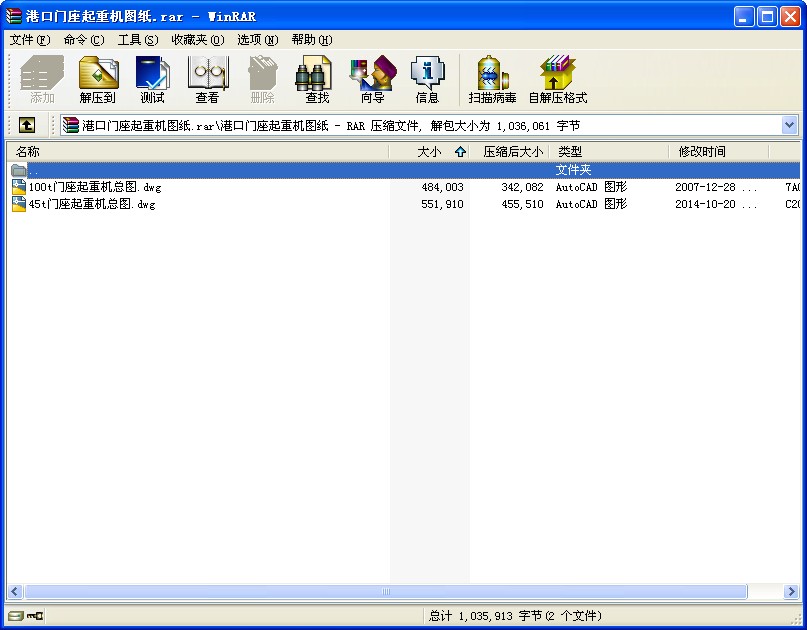Image resolution: width=807 pixels, height=630 pixels.
Task: Maximize the WinRAR window
Action: (x=767, y=16)
